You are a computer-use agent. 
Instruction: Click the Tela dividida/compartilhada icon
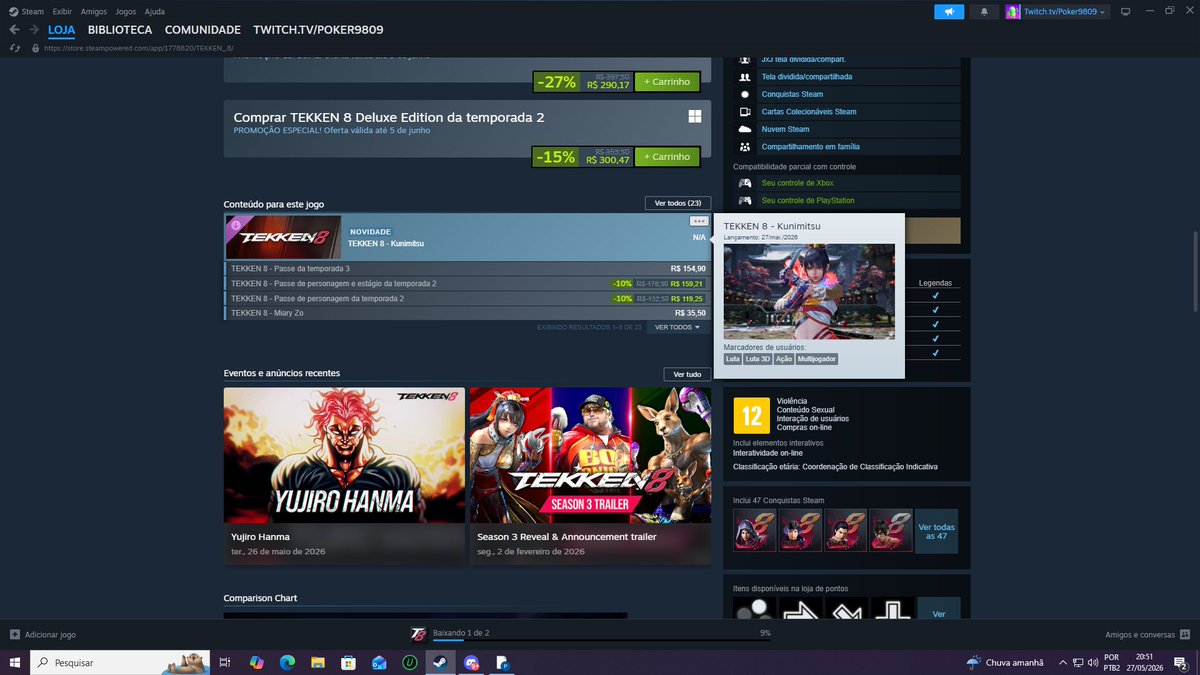pyautogui.click(x=744, y=76)
